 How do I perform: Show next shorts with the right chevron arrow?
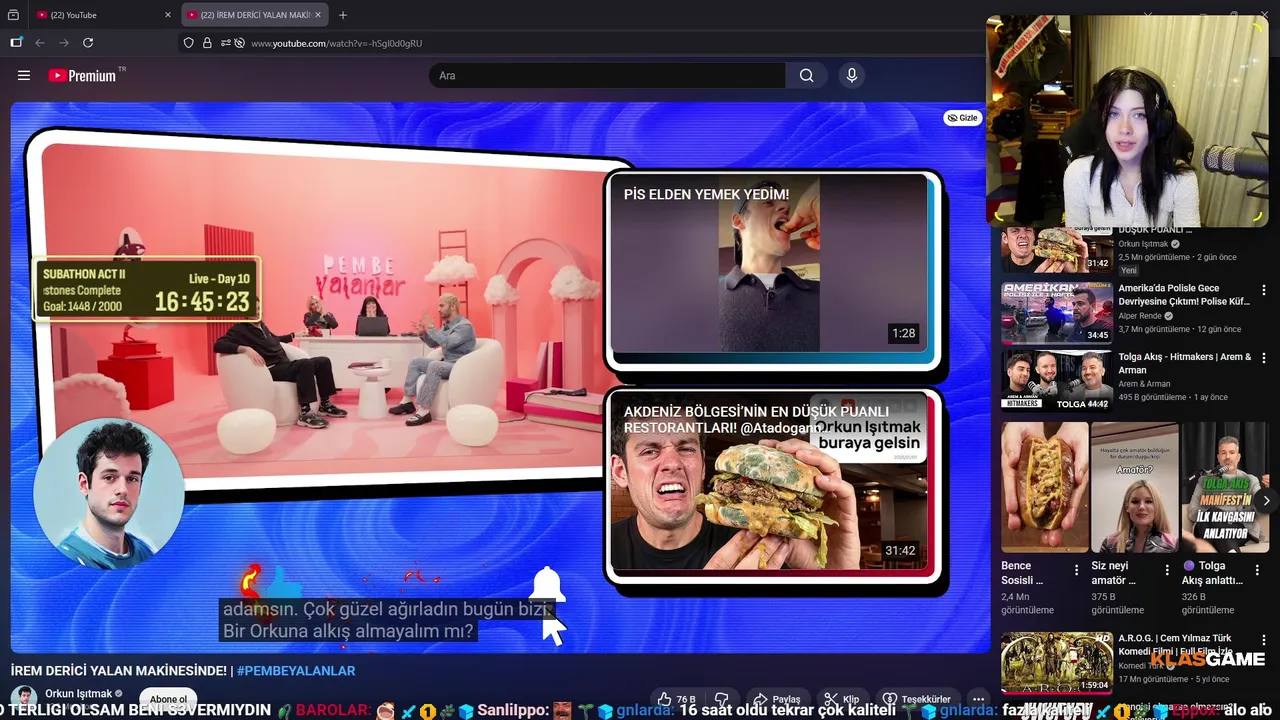pos(1266,501)
